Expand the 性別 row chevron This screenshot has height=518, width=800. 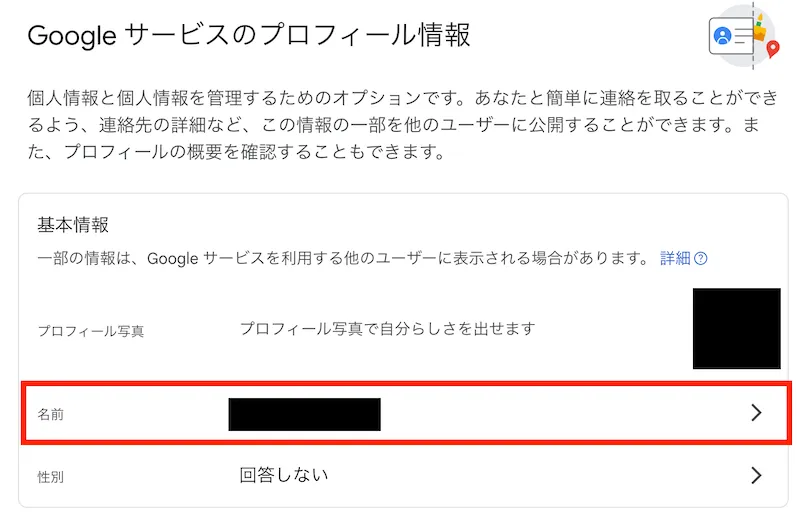click(756, 475)
